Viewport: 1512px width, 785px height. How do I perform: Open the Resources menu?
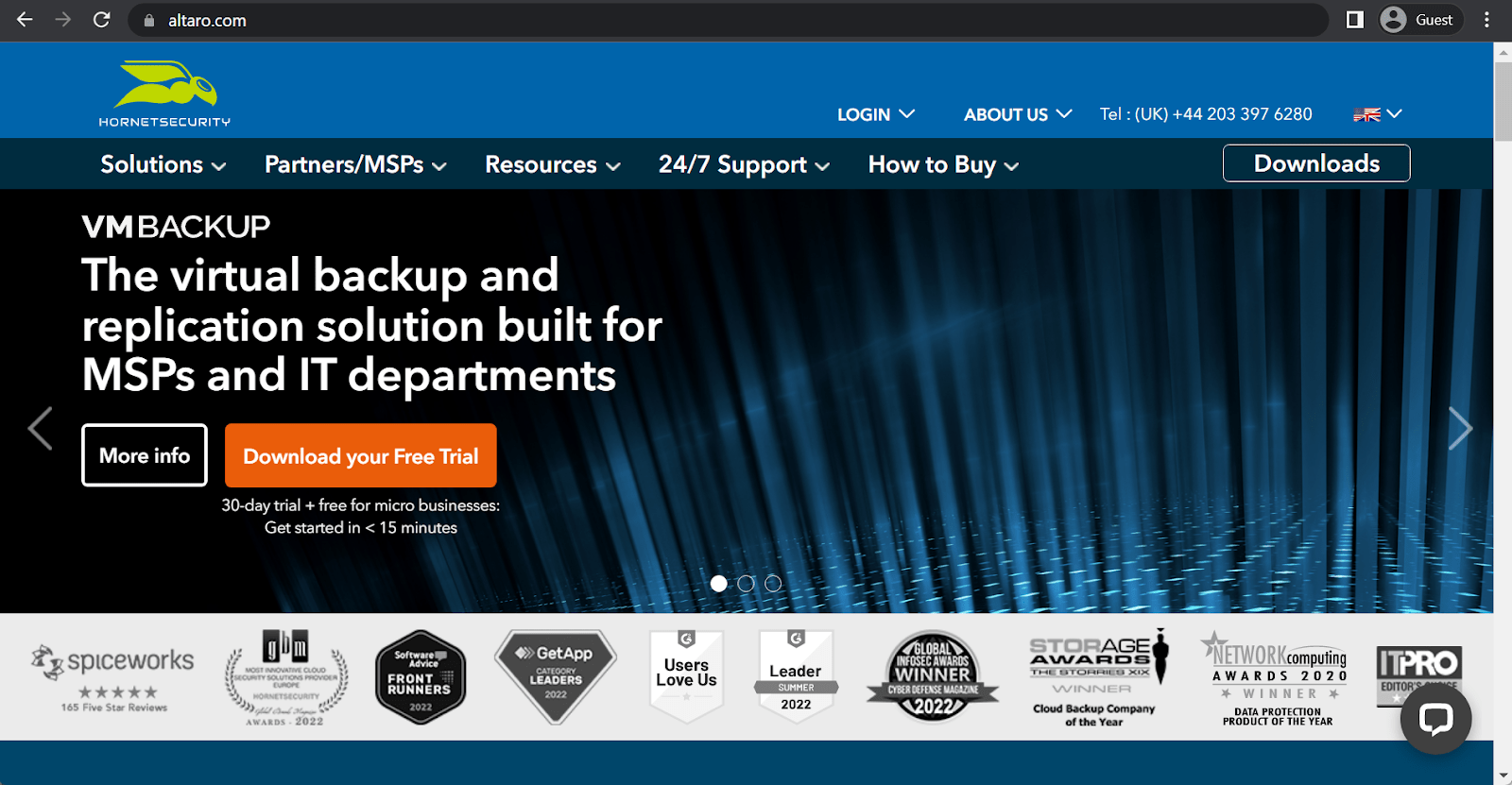pos(552,164)
